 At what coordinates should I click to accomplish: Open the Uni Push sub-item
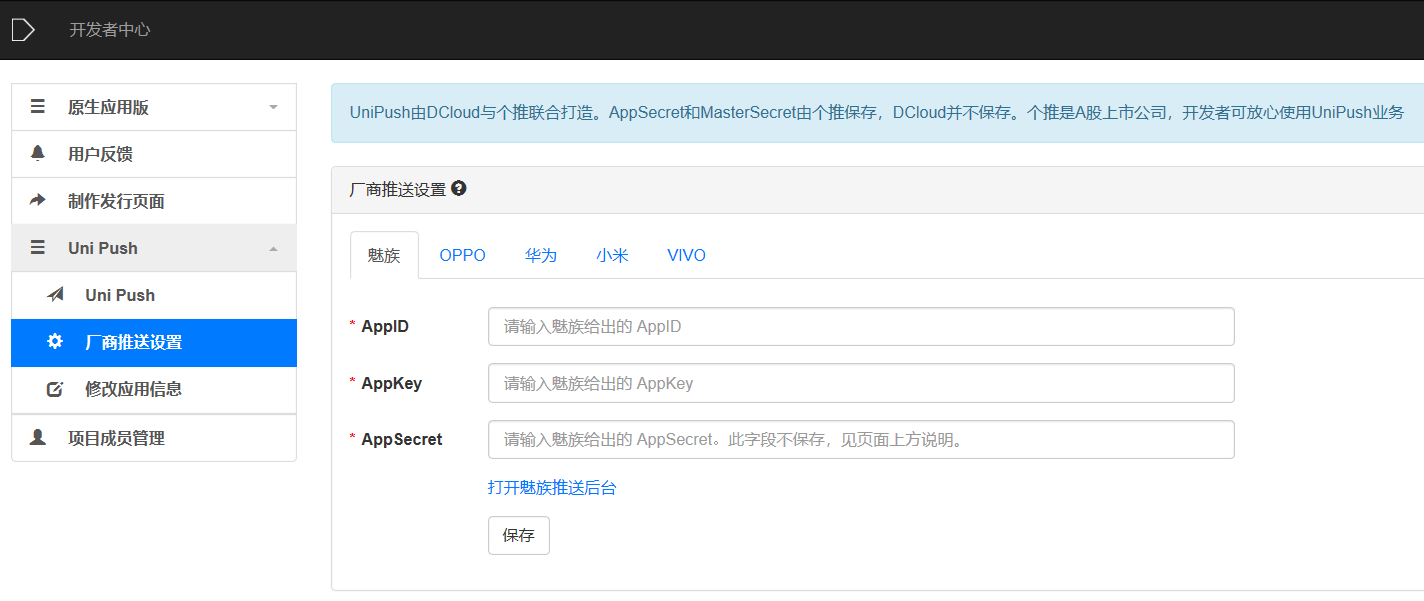154,295
